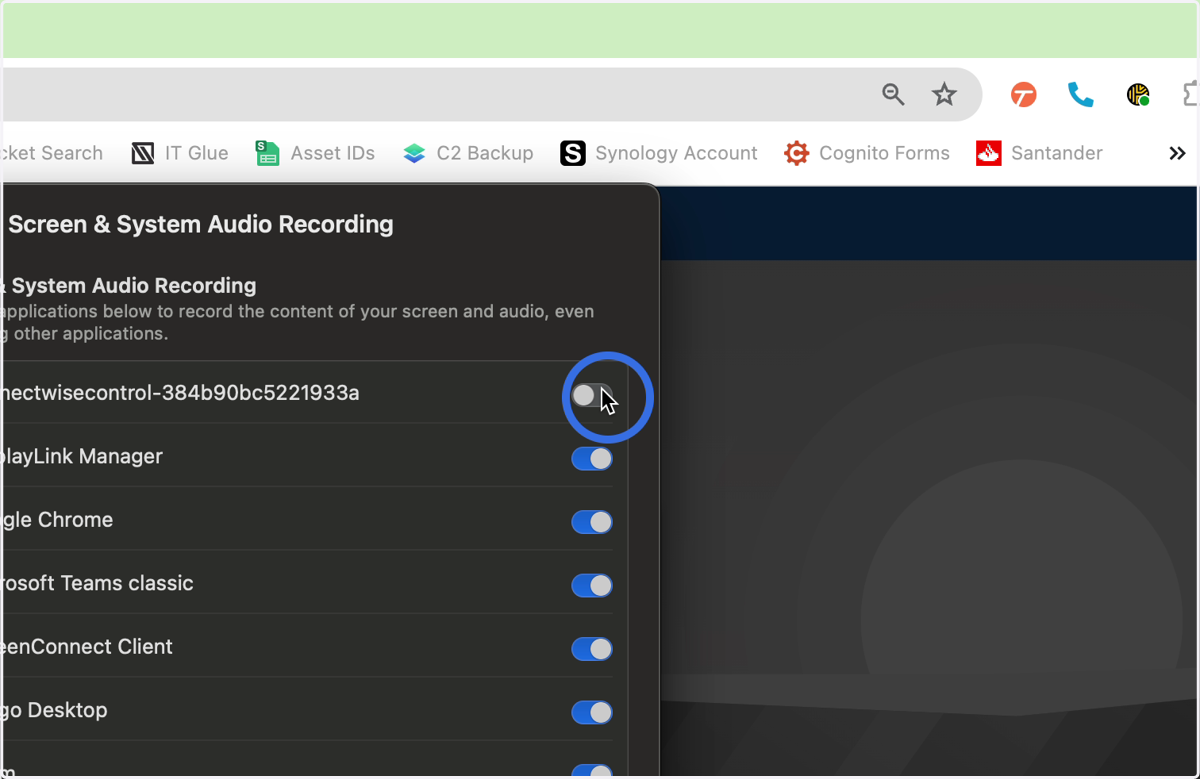Show more bookmarks via double chevron

coord(1177,153)
